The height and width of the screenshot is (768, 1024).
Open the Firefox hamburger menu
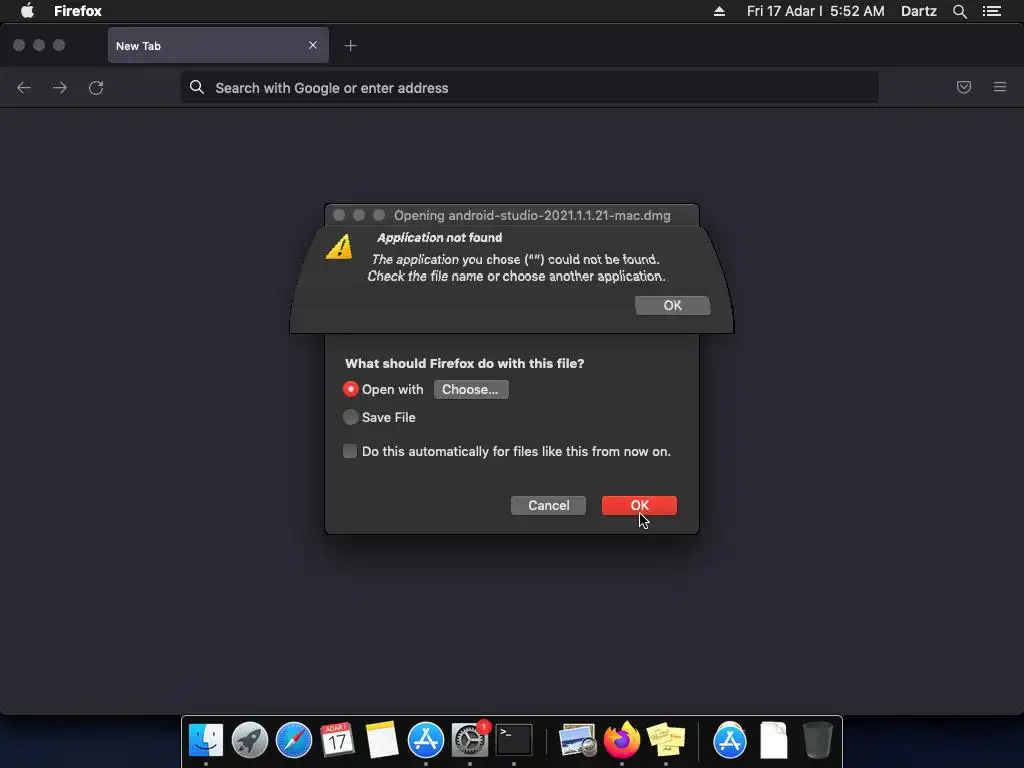tap(1000, 87)
